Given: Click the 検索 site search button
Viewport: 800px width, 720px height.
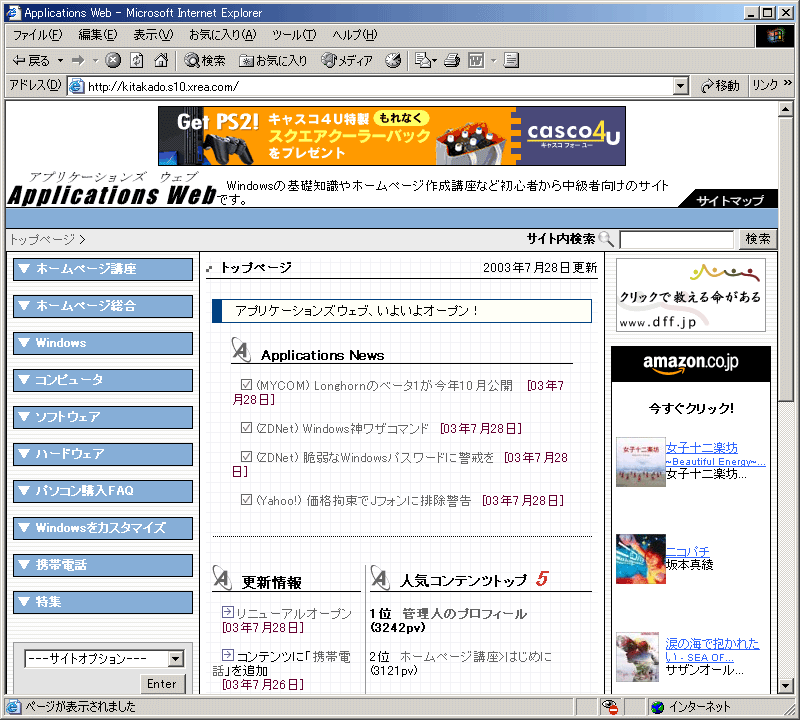Looking at the screenshot, I should (758, 239).
